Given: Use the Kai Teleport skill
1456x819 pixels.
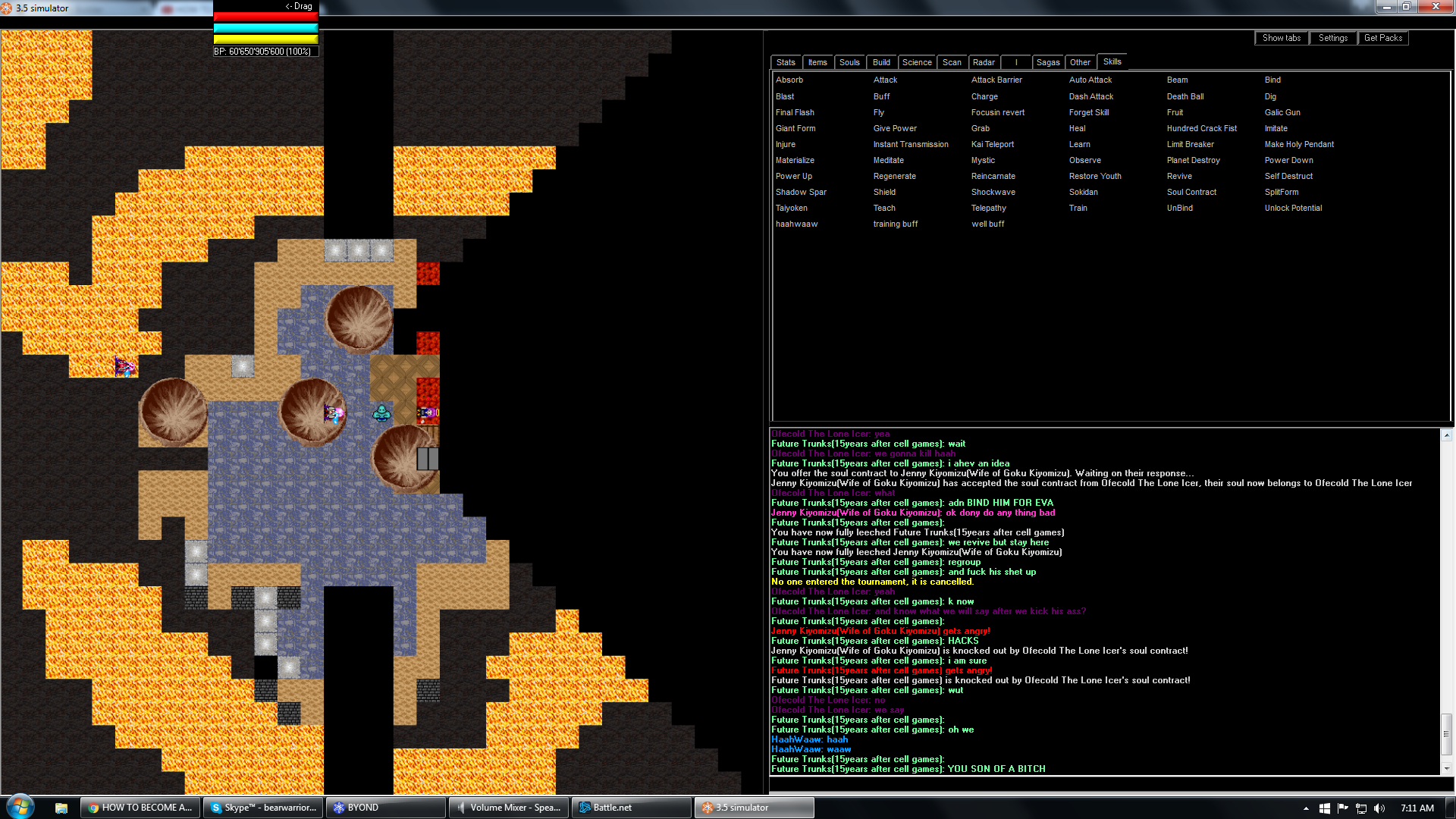Looking at the screenshot, I should (x=992, y=144).
